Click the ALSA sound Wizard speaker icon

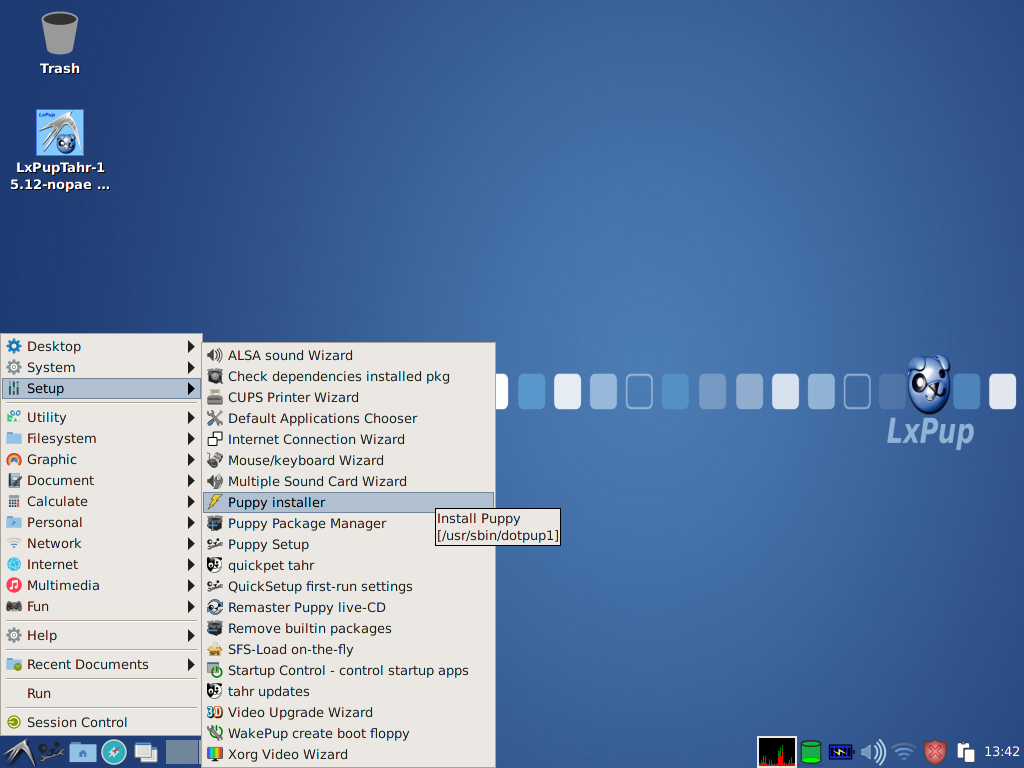pyautogui.click(x=215, y=355)
